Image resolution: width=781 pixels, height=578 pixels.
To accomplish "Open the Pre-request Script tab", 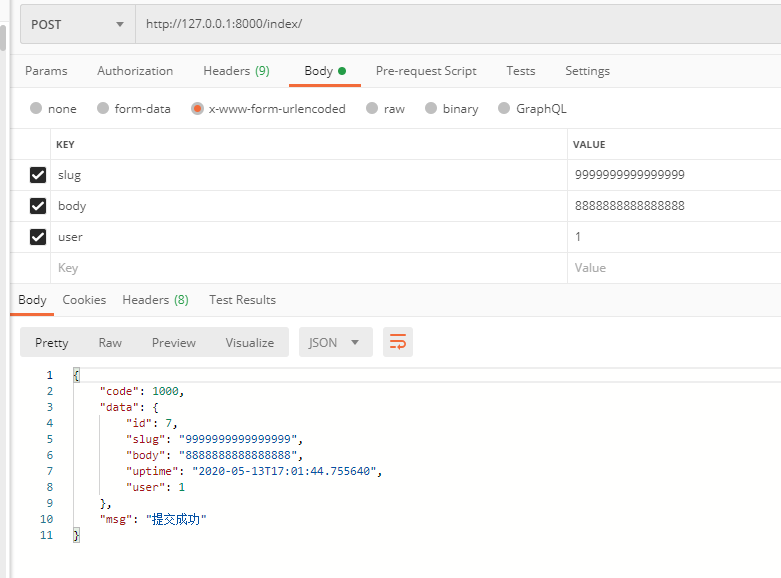I will click(426, 71).
